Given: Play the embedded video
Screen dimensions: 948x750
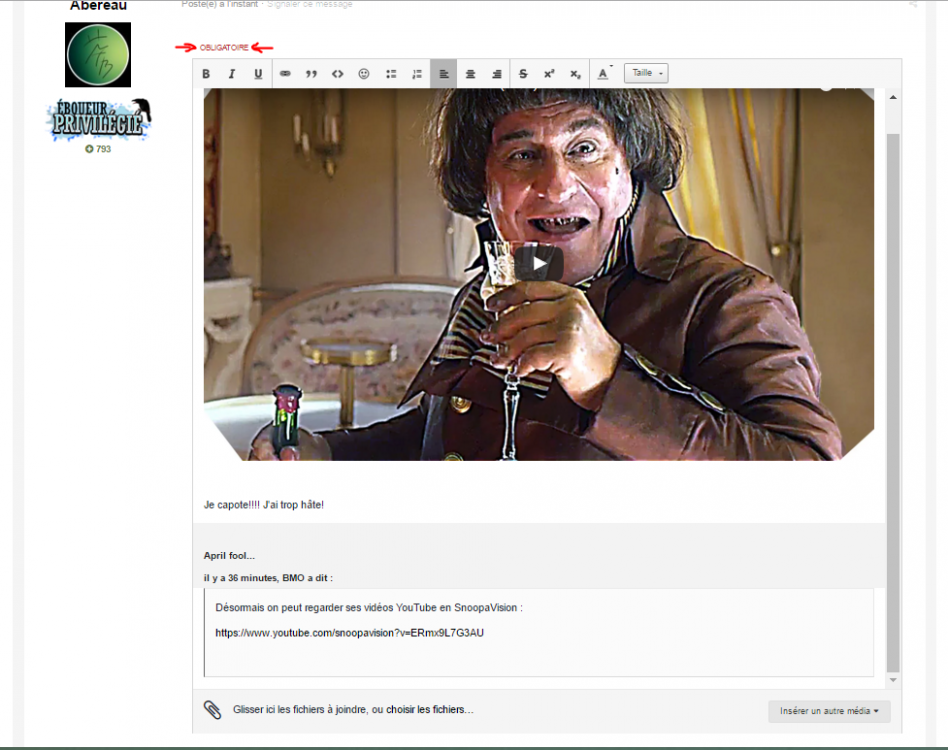Looking at the screenshot, I should 538,264.
